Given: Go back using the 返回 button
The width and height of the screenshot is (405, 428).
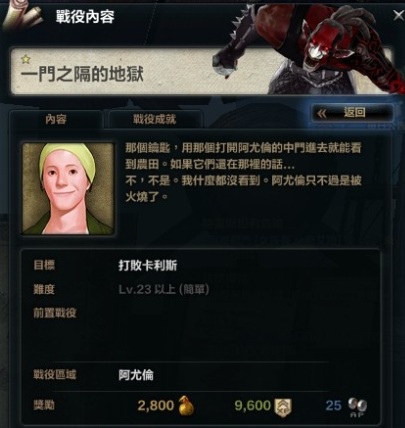Looking at the screenshot, I should point(352,113).
